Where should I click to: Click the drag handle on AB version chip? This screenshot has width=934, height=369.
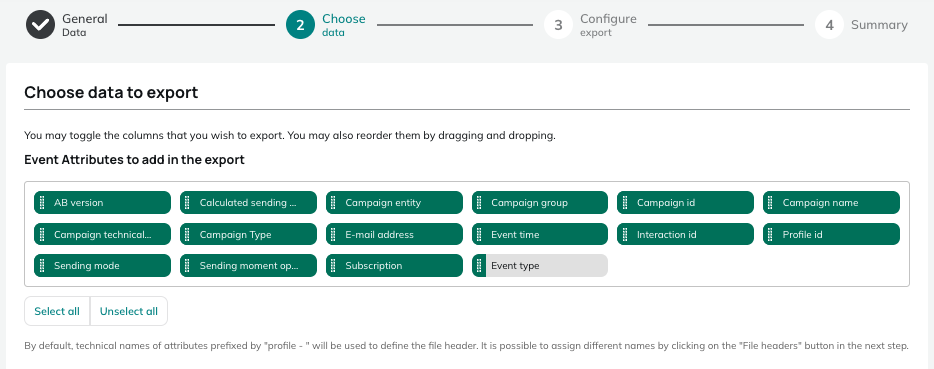pos(42,203)
